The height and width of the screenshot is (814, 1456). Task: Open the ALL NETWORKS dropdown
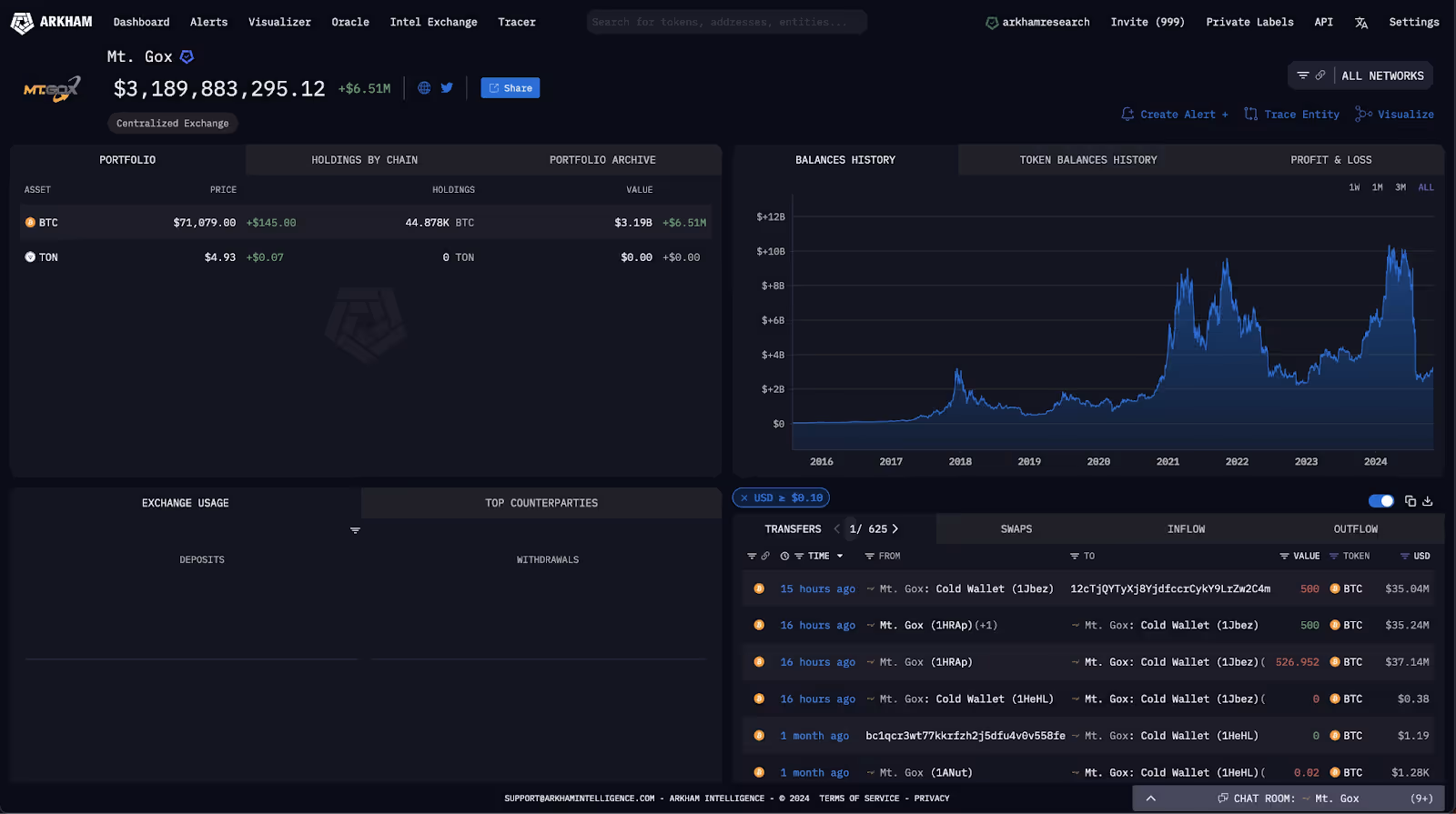point(1382,76)
